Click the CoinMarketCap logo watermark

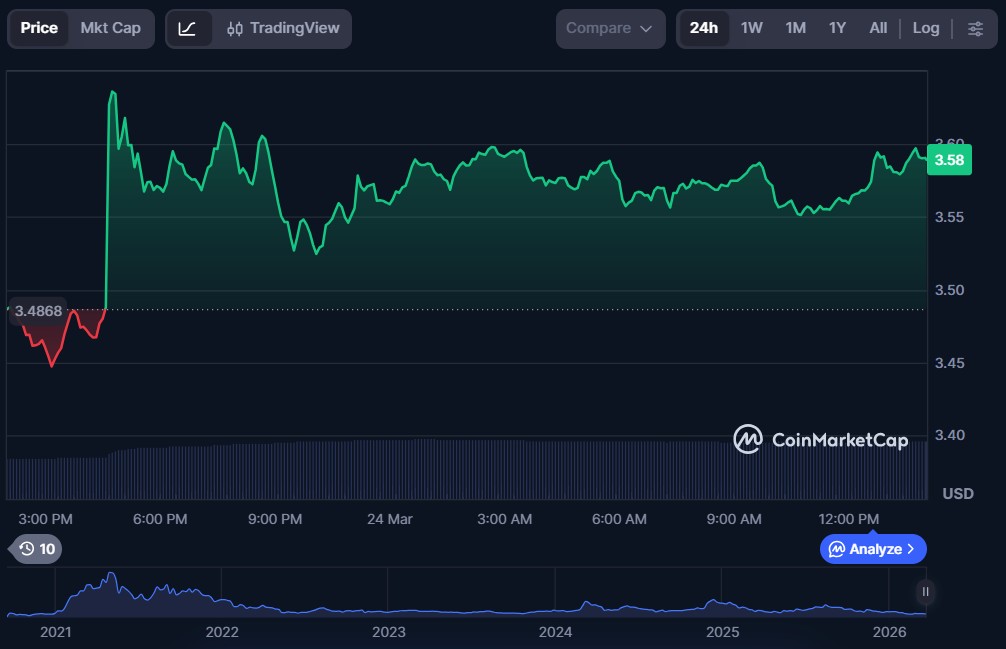(x=820, y=439)
